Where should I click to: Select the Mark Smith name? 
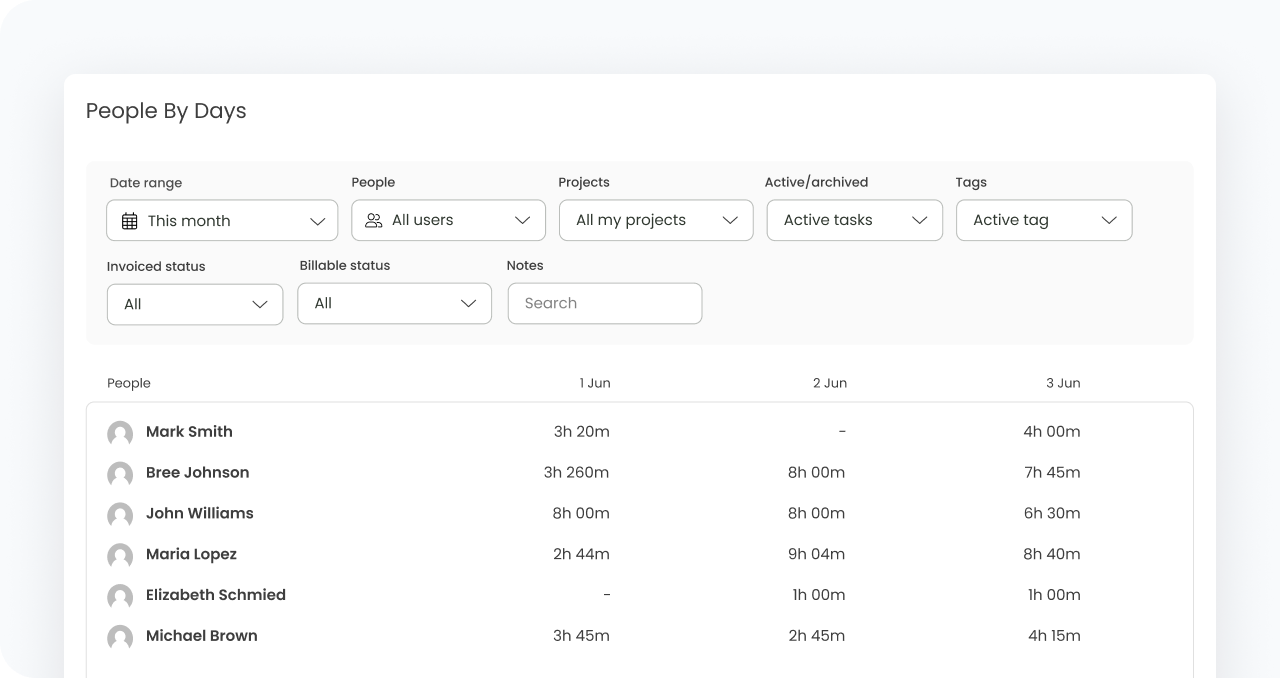(189, 432)
